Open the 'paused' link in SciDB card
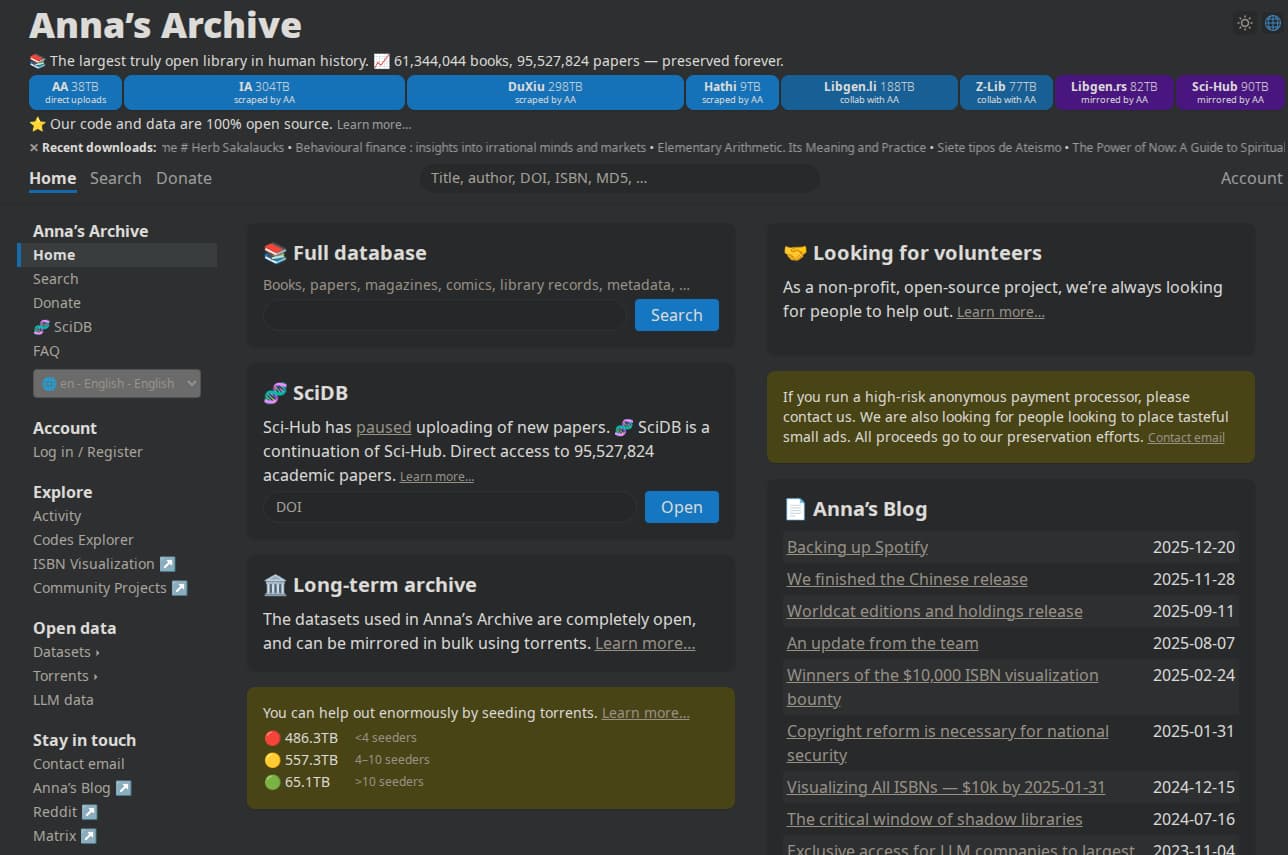 (384, 427)
